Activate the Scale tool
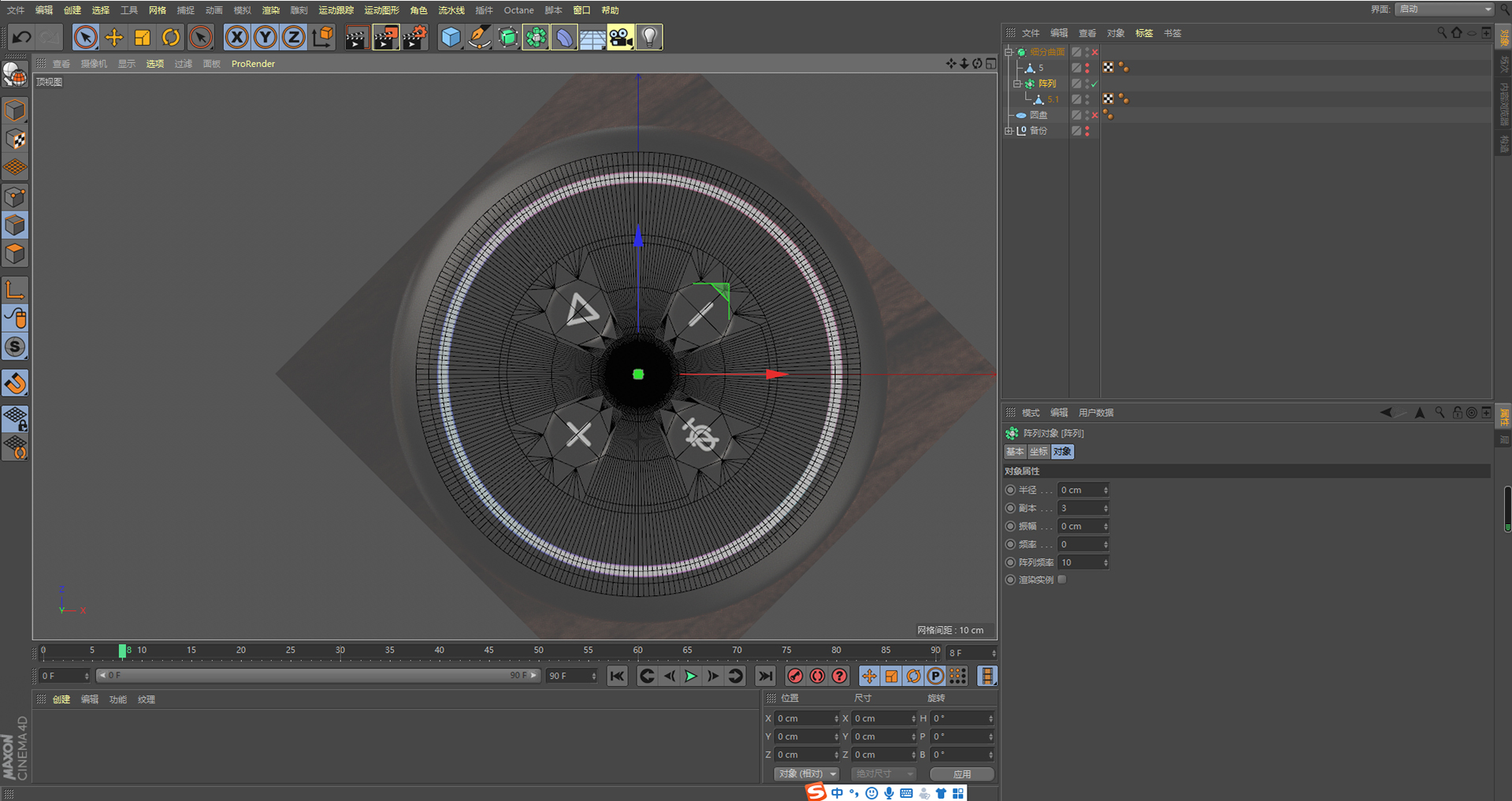Screen dimensions: 1512x801 pos(143,37)
